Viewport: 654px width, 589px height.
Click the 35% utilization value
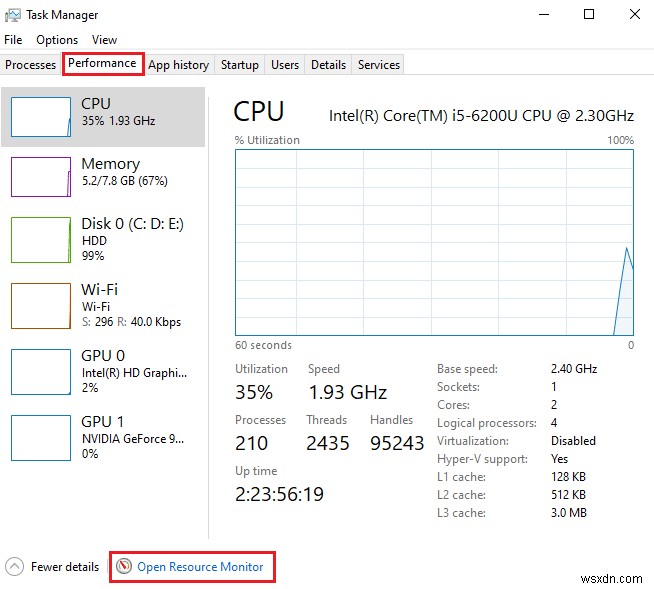point(254,392)
